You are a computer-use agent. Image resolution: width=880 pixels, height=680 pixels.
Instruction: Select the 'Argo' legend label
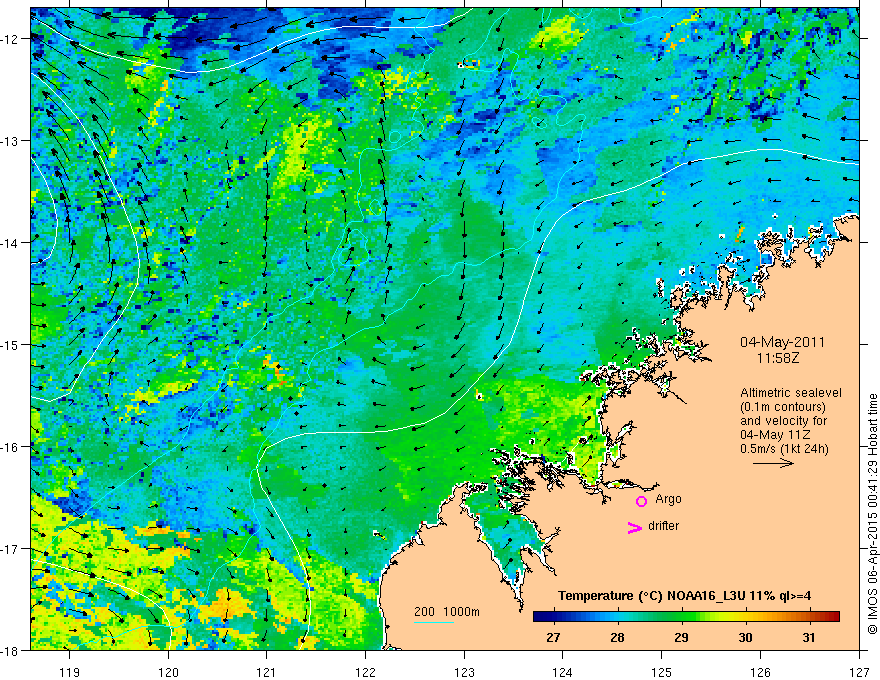[668, 499]
